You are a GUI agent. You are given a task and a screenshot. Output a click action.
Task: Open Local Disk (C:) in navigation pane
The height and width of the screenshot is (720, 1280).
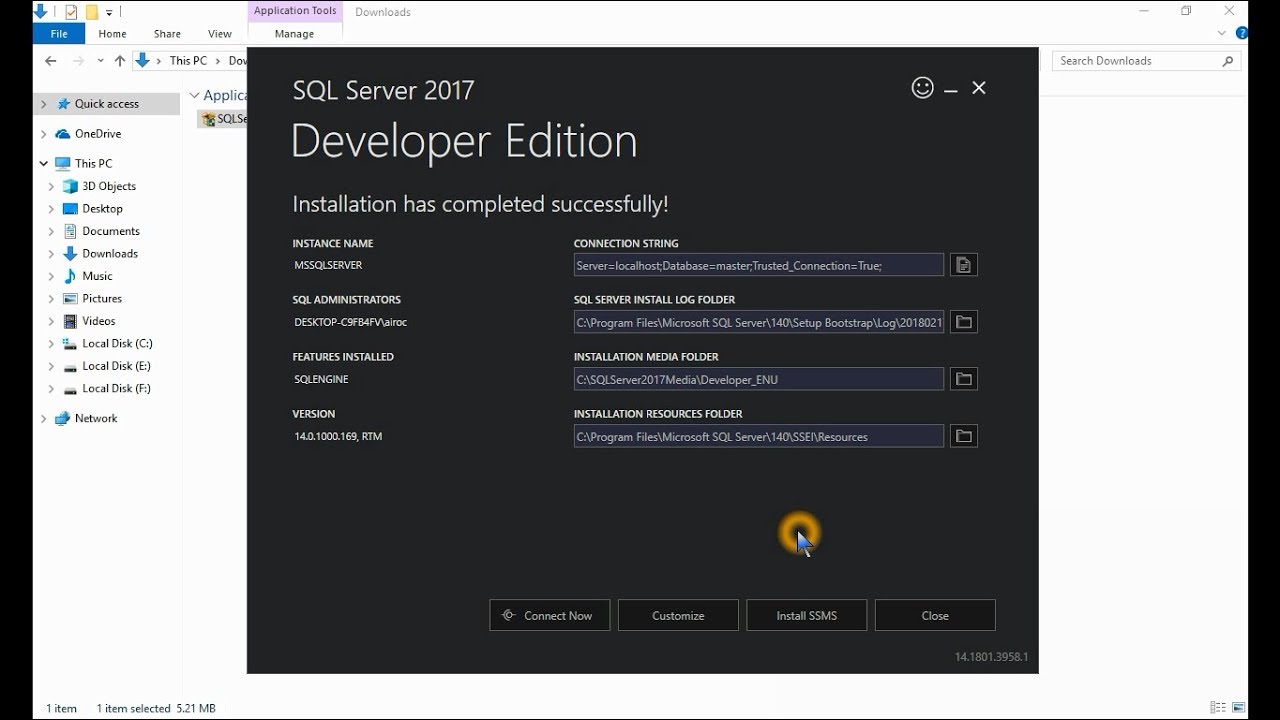coord(117,344)
